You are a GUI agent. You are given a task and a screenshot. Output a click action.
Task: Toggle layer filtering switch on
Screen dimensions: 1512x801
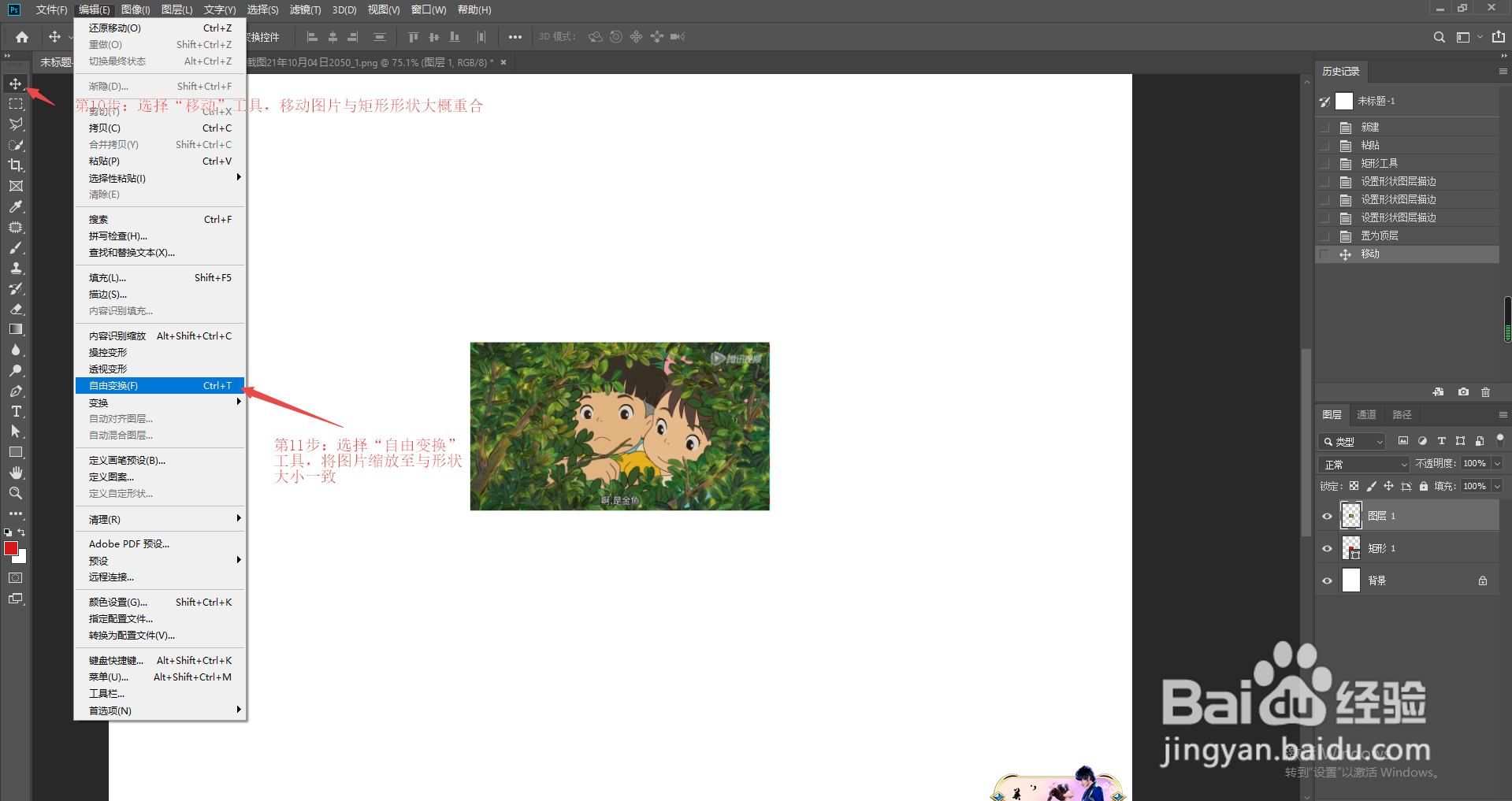pyautogui.click(x=1500, y=439)
